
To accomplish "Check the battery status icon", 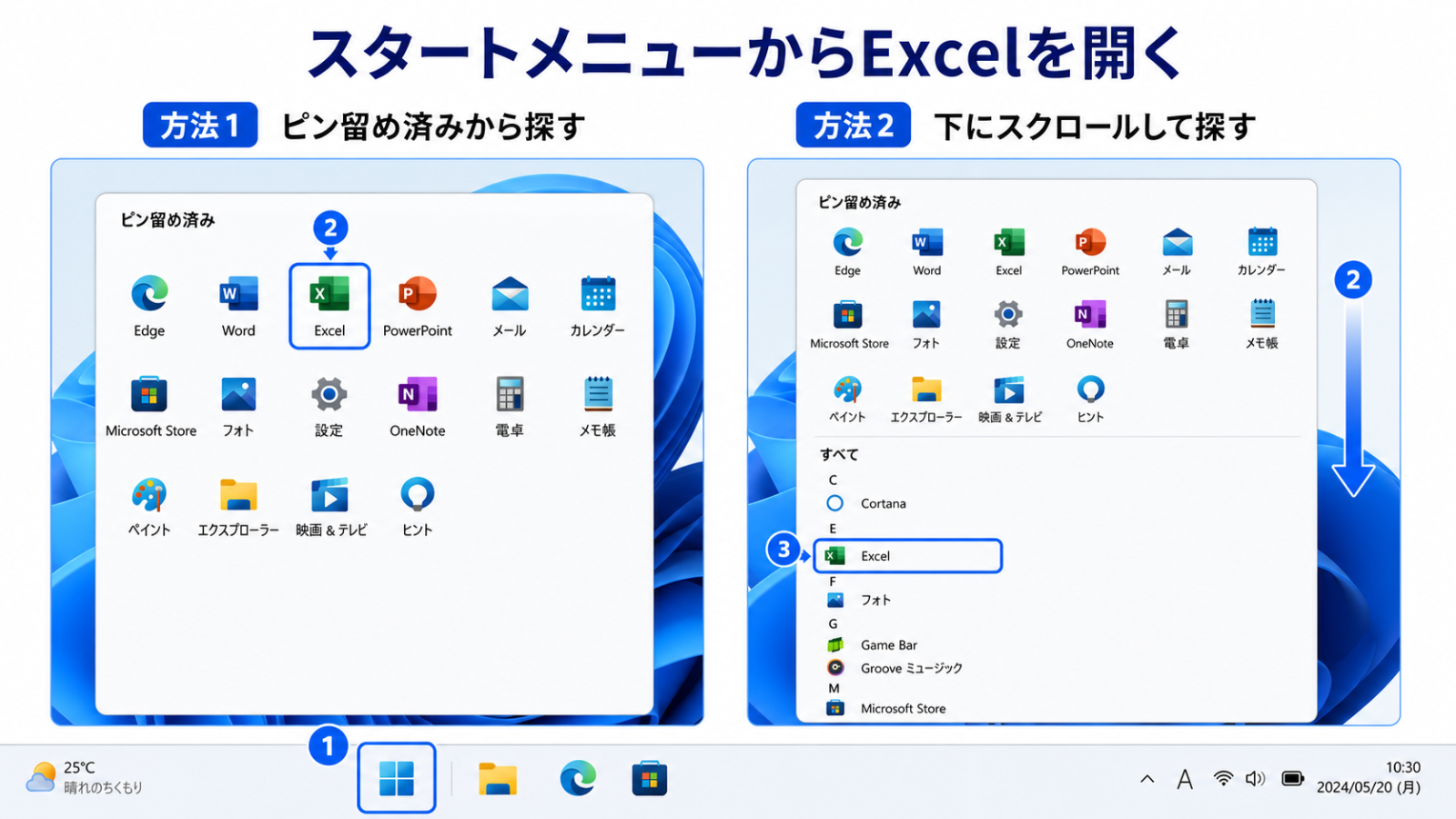I will pyautogui.click(x=1292, y=778).
